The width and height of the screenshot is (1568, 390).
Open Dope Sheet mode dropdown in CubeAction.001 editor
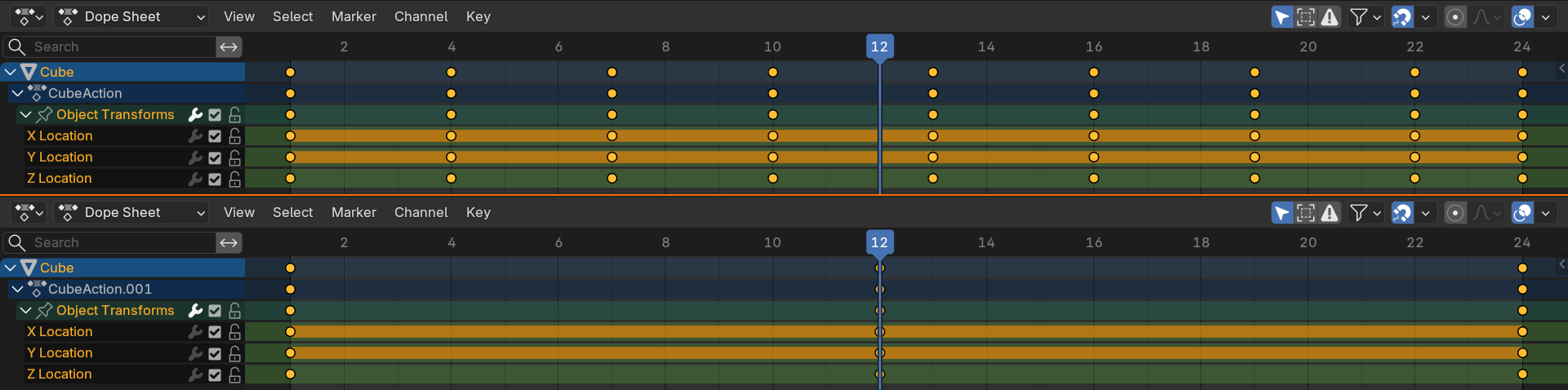[x=132, y=212]
